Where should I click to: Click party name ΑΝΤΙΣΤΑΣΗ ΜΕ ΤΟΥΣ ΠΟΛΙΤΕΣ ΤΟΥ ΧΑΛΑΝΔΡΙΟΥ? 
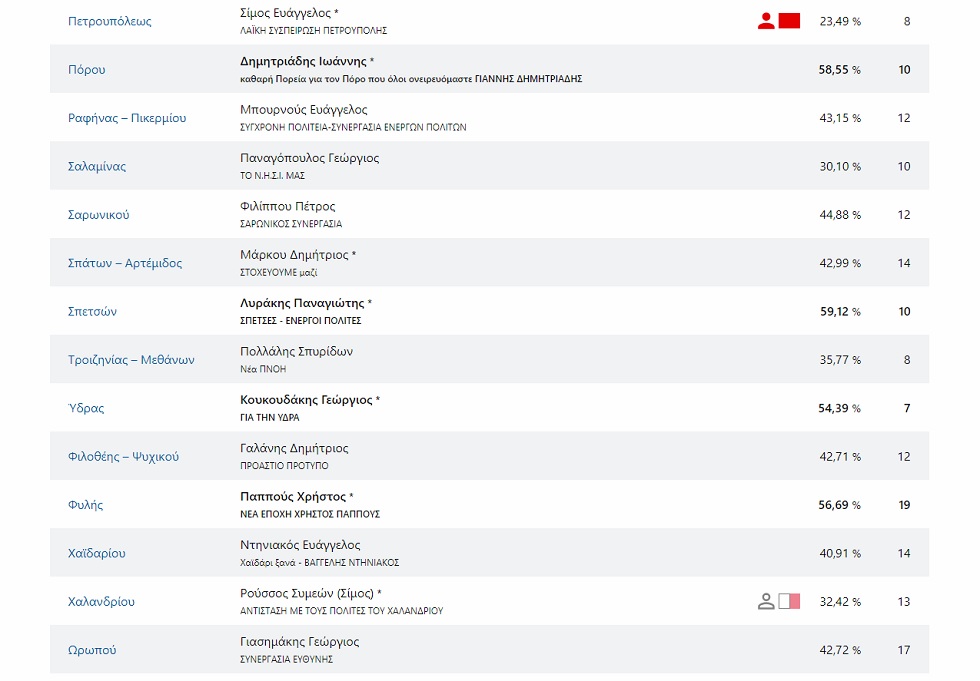pyautogui.click(x=342, y=611)
